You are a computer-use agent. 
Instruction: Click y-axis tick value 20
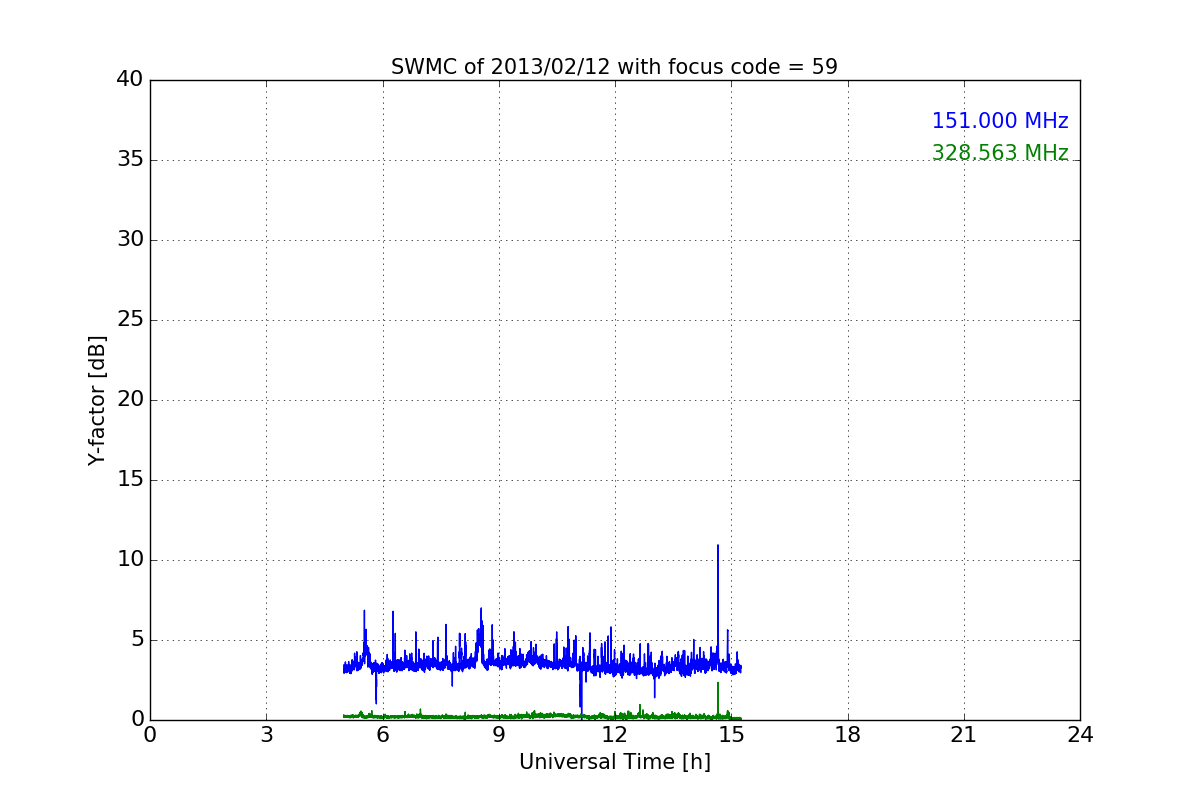click(x=130, y=400)
